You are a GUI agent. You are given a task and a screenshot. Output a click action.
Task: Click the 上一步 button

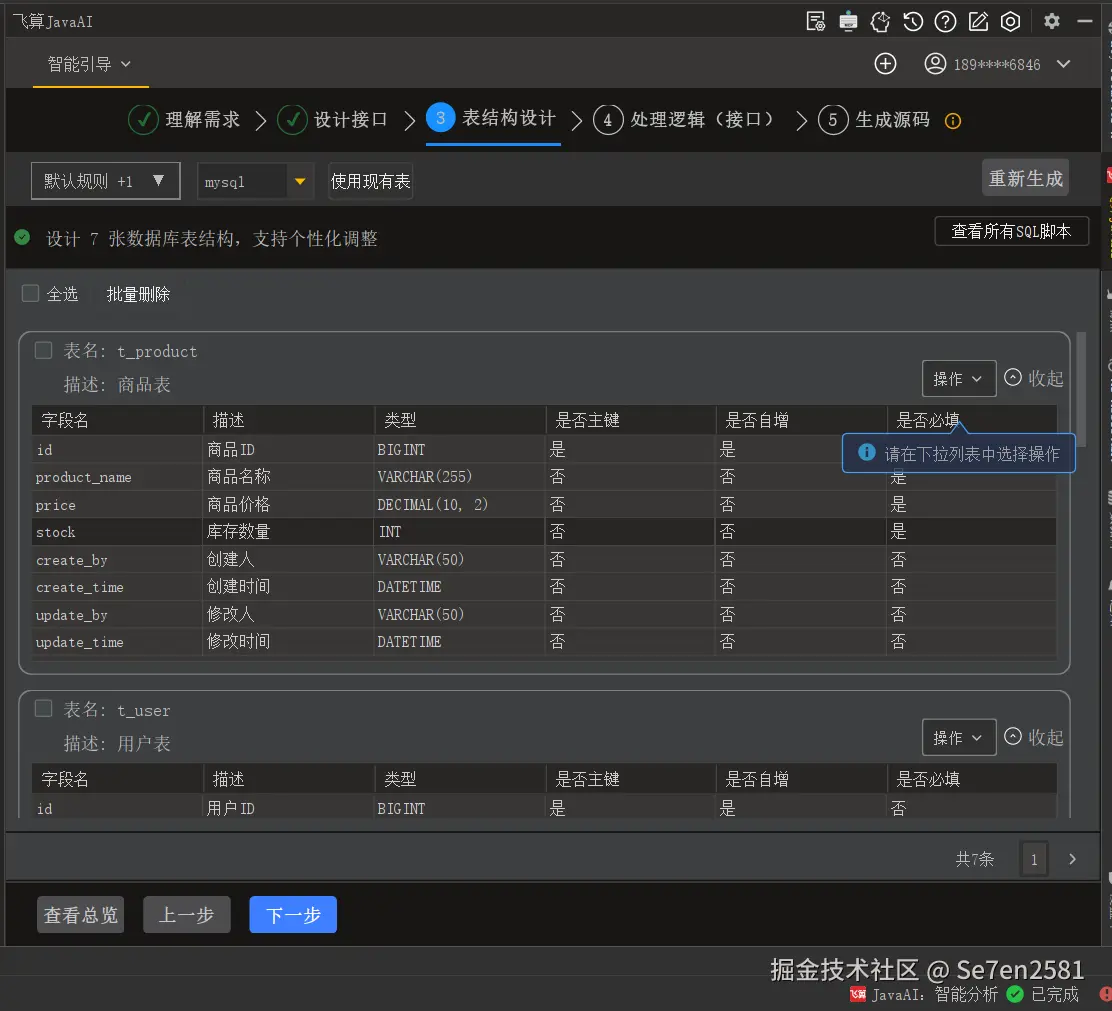187,915
